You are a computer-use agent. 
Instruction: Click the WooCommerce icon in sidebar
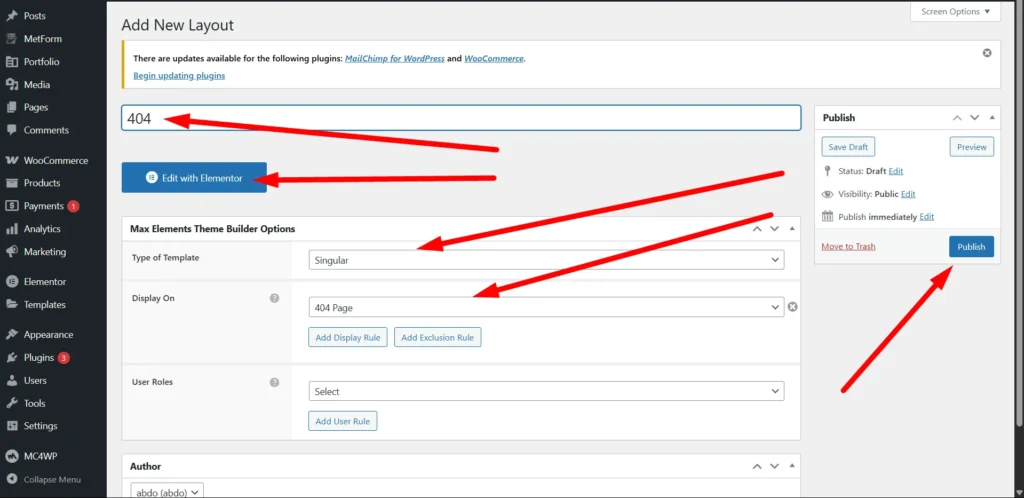[x=12, y=160]
